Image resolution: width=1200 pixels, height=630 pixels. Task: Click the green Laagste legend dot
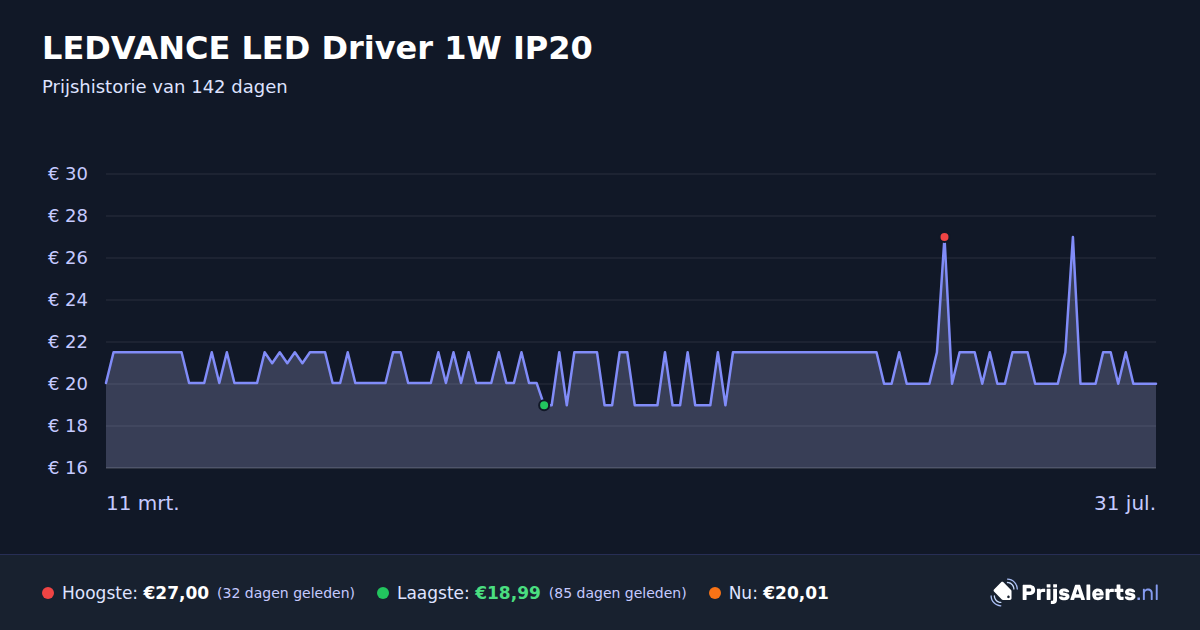point(383,593)
